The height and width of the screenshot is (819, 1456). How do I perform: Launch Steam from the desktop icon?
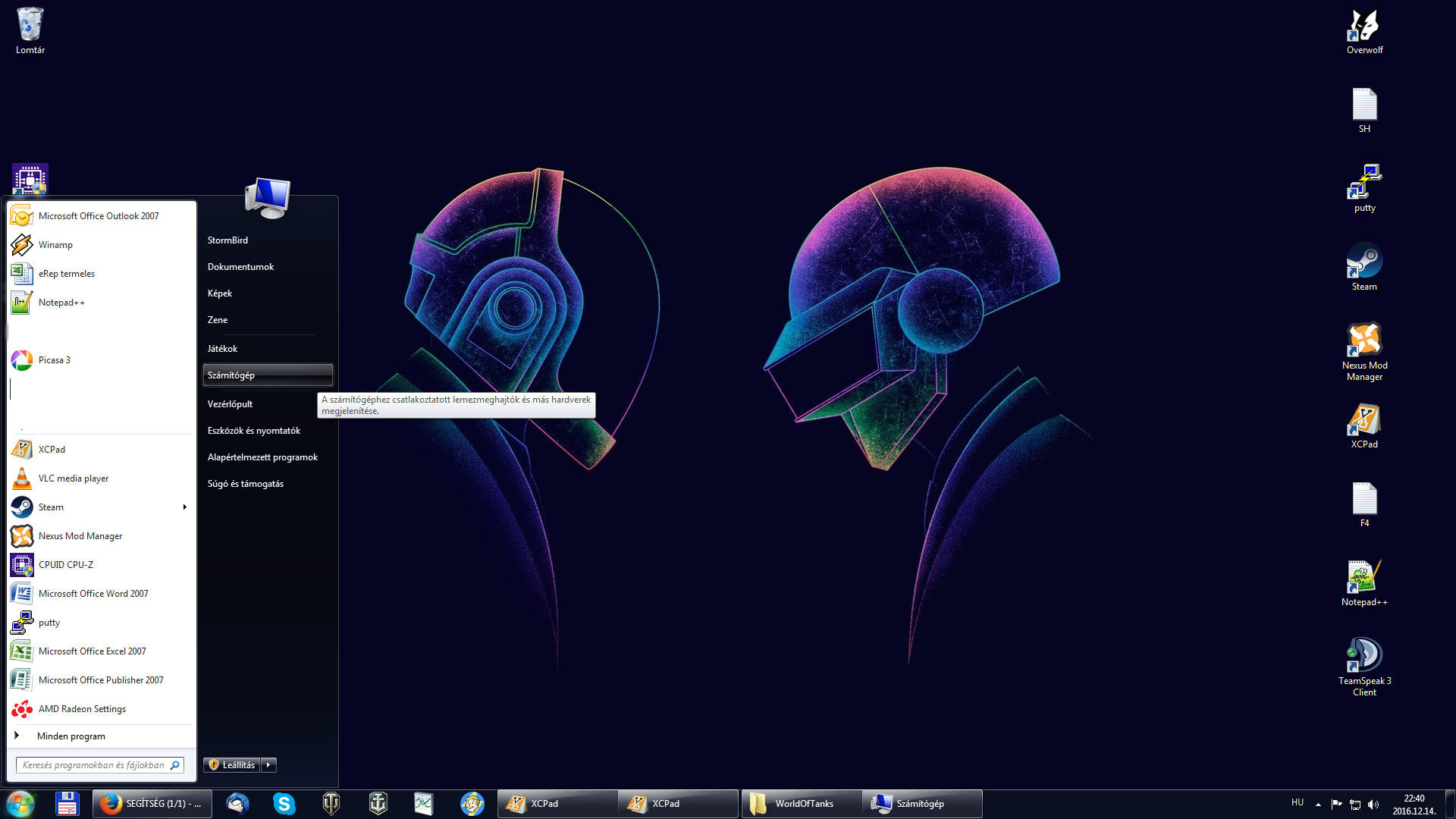(1364, 267)
